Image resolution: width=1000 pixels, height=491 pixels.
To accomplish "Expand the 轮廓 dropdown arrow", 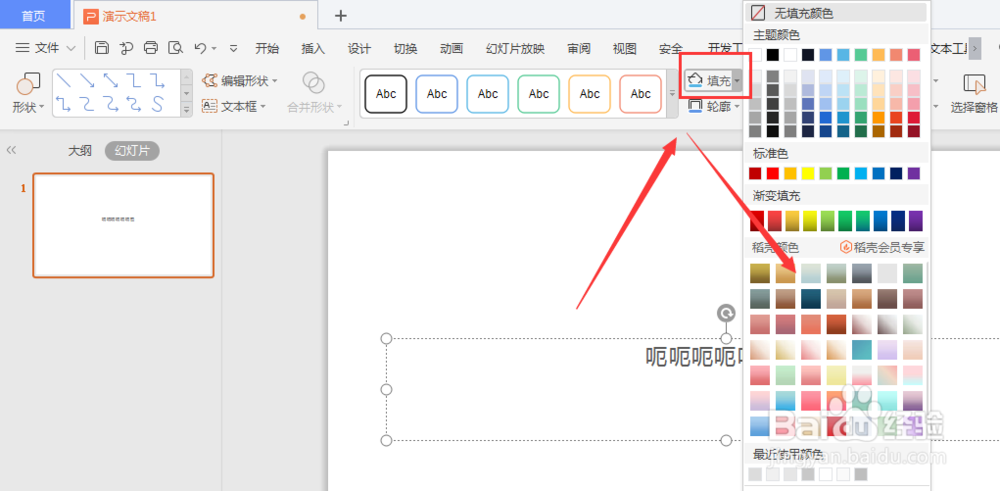I will (x=737, y=106).
